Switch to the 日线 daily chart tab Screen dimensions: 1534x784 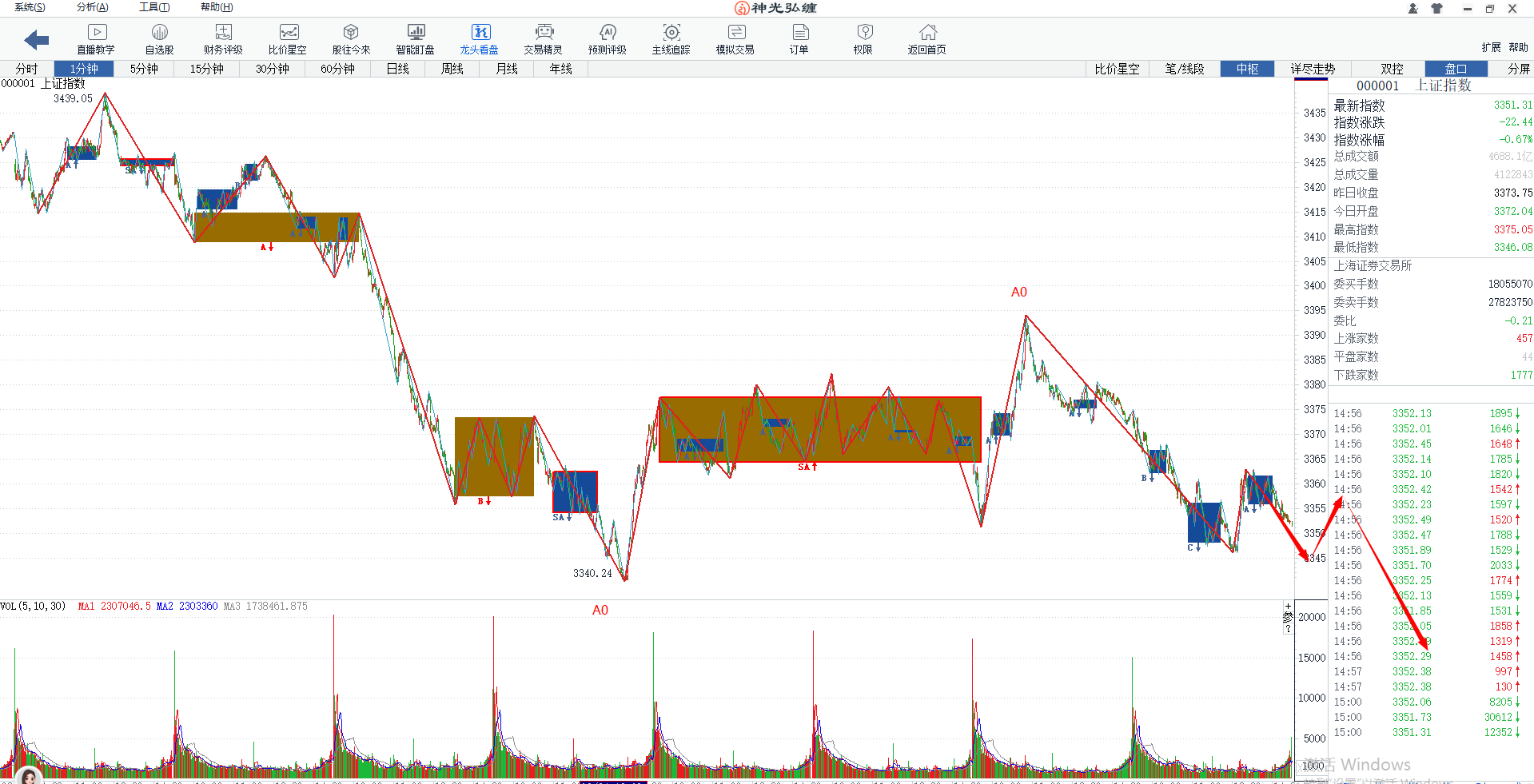pos(398,69)
